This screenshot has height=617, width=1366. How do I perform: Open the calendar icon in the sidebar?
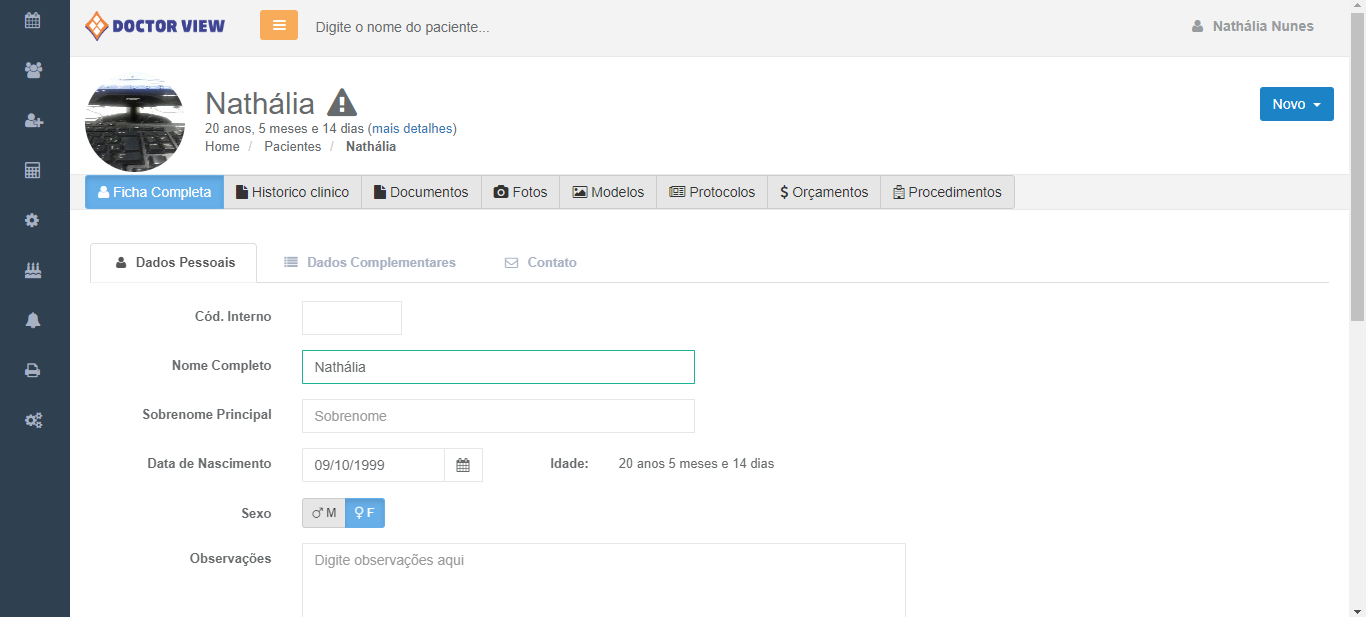[x=33, y=20]
